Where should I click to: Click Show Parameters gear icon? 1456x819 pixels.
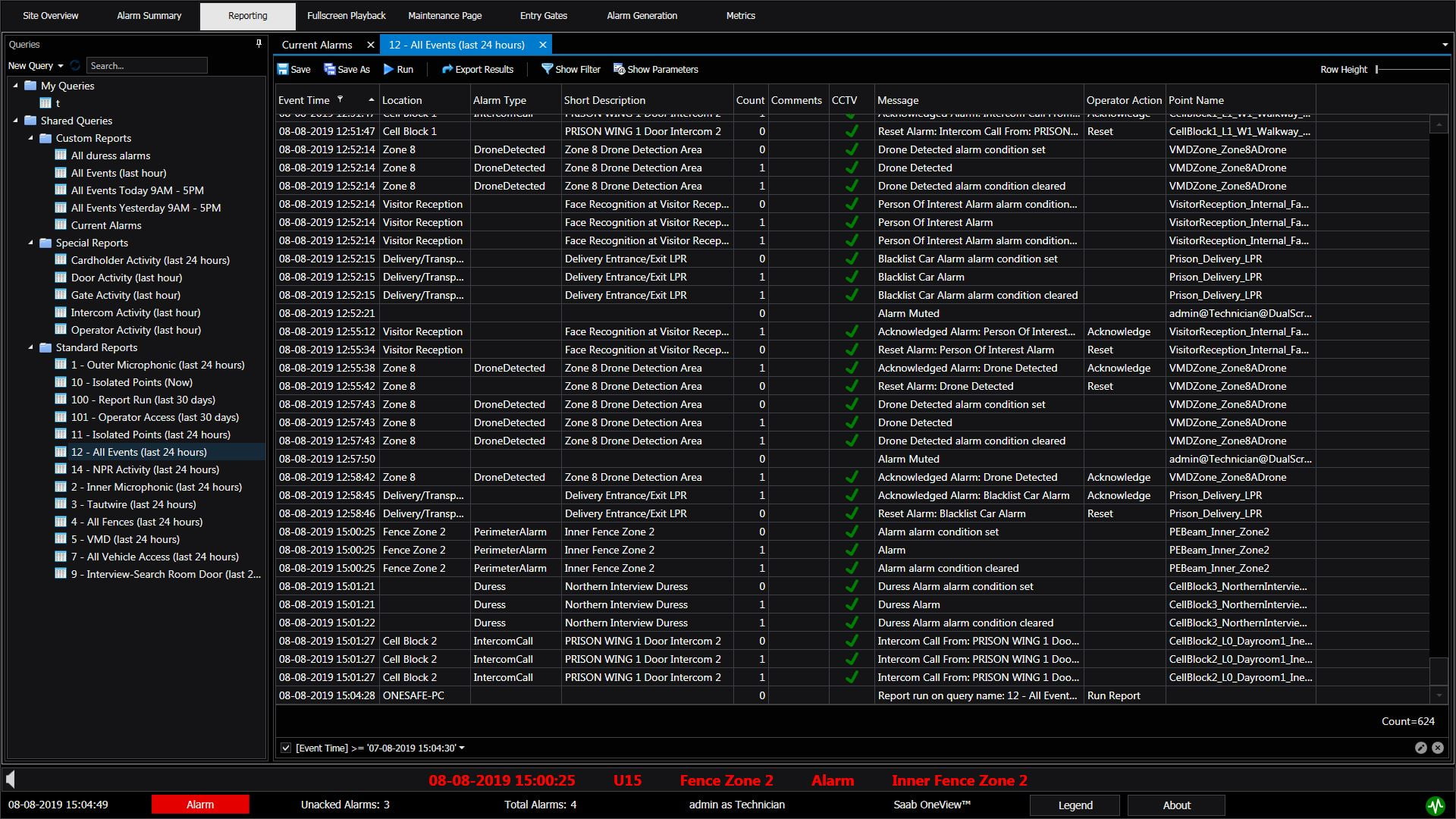click(619, 69)
